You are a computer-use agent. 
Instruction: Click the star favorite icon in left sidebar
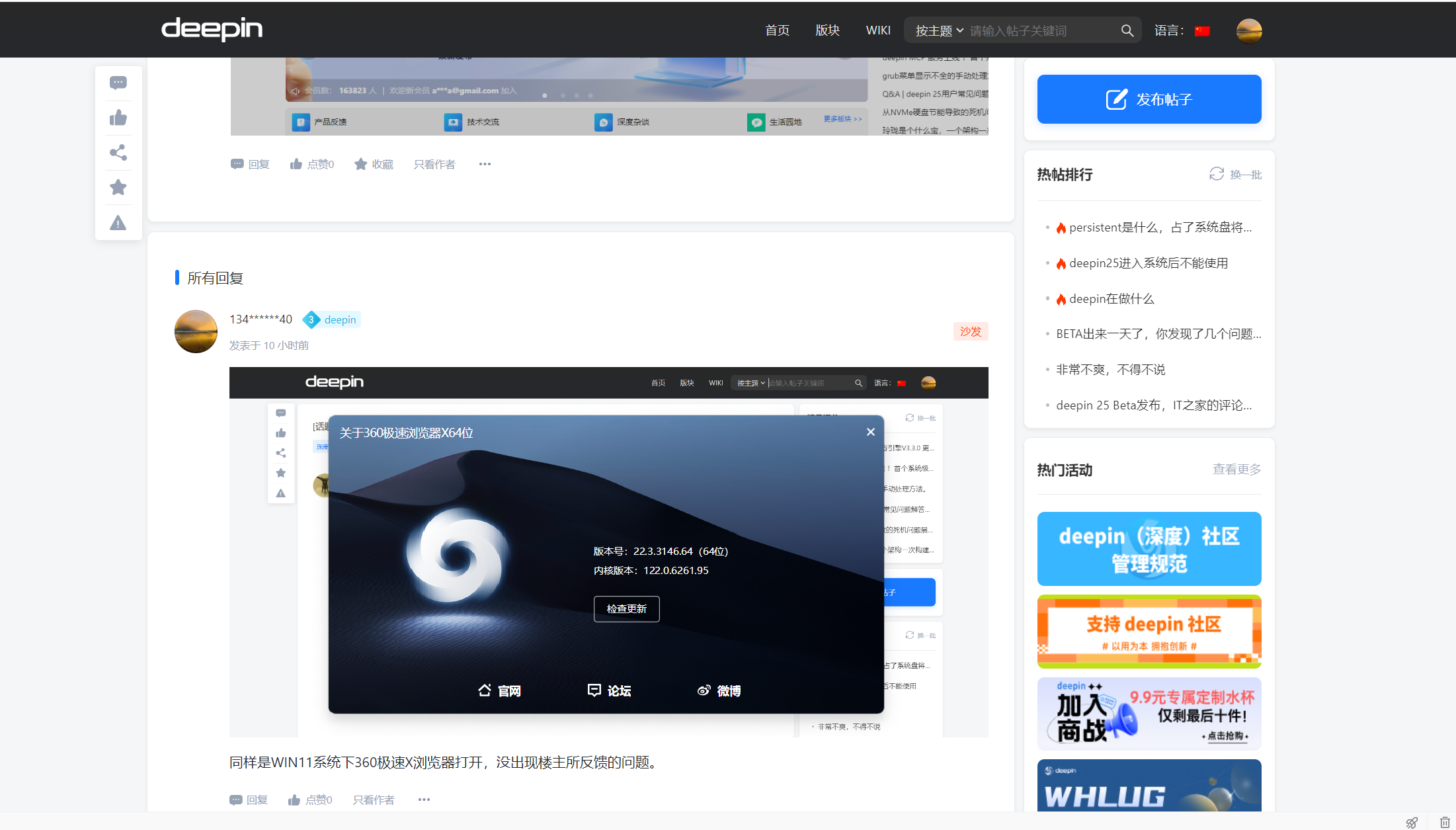[x=118, y=187]
